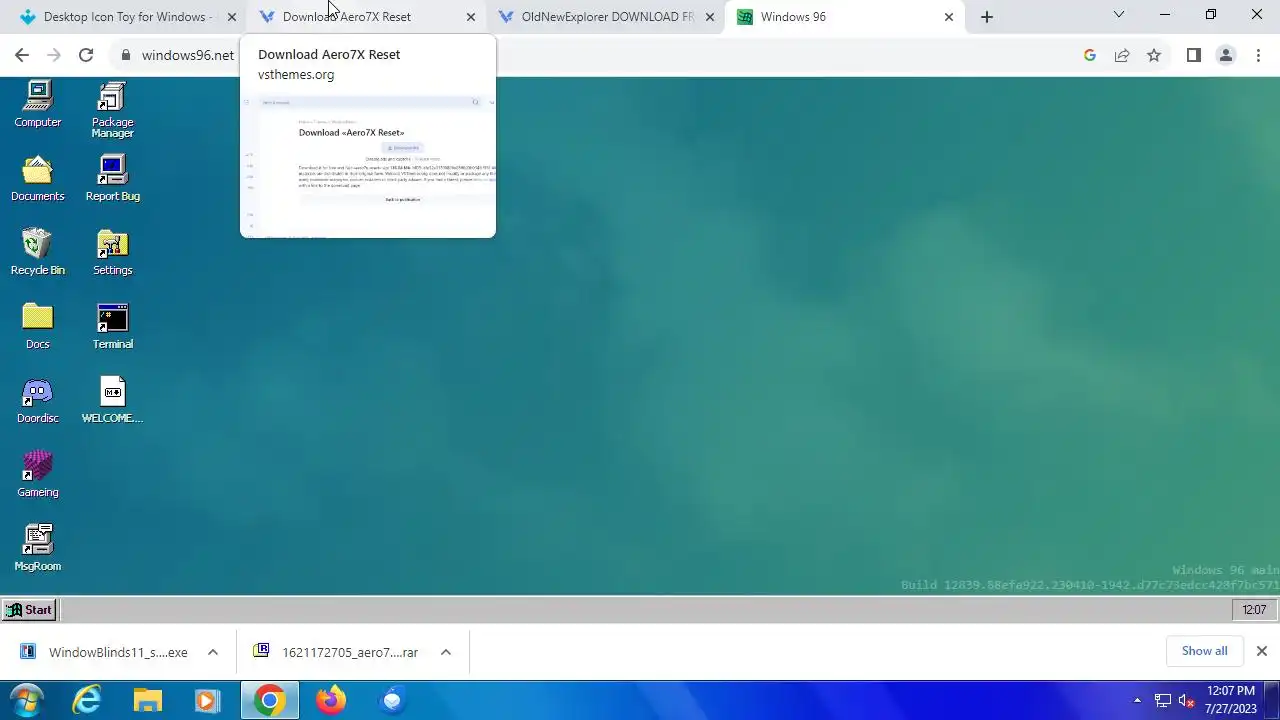Open the media player taskbar icon
The height and width of the screenshot is (720, 1280).
208,700
